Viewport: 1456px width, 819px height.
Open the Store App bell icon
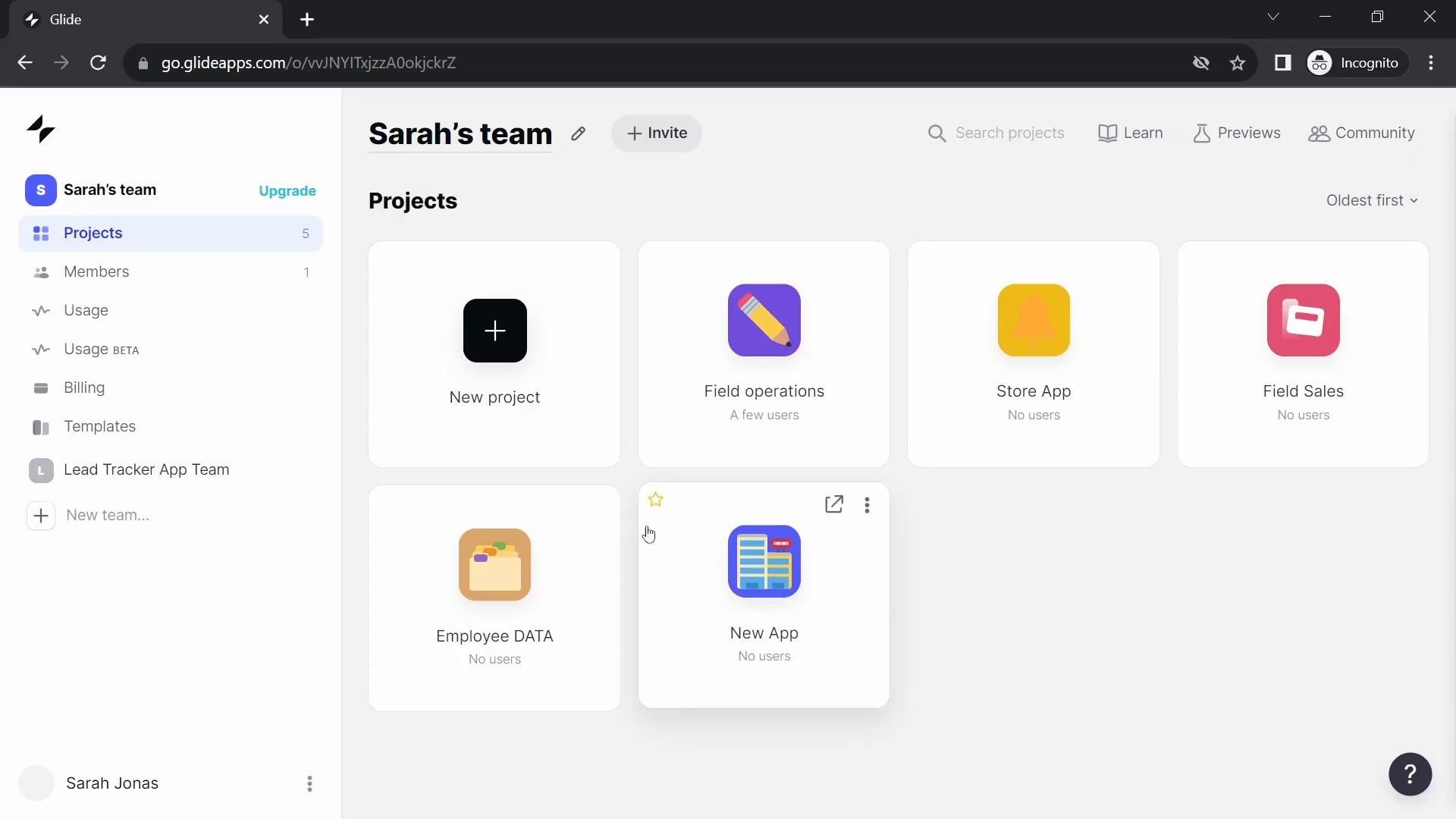coord(1033,320)
